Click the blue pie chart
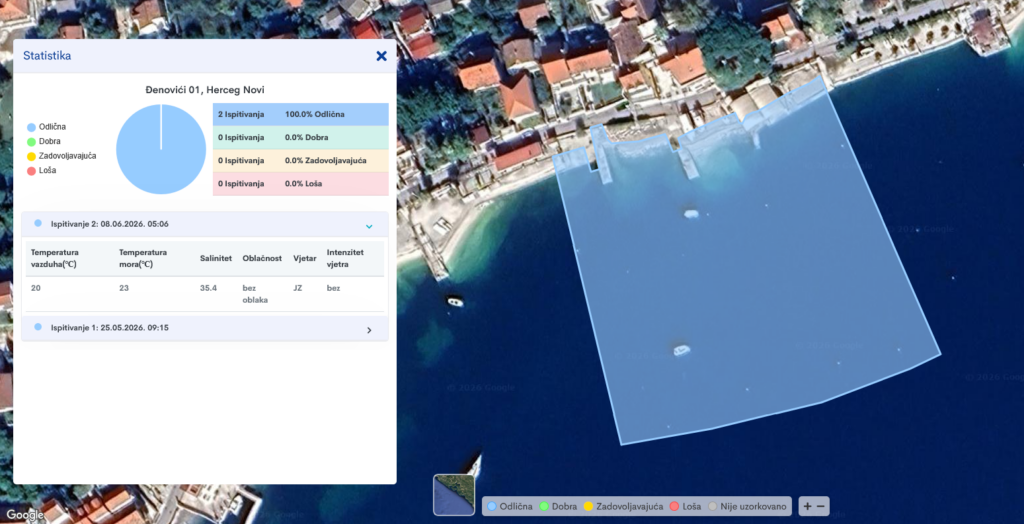1024x524 pixels. [x=161, y=149]
